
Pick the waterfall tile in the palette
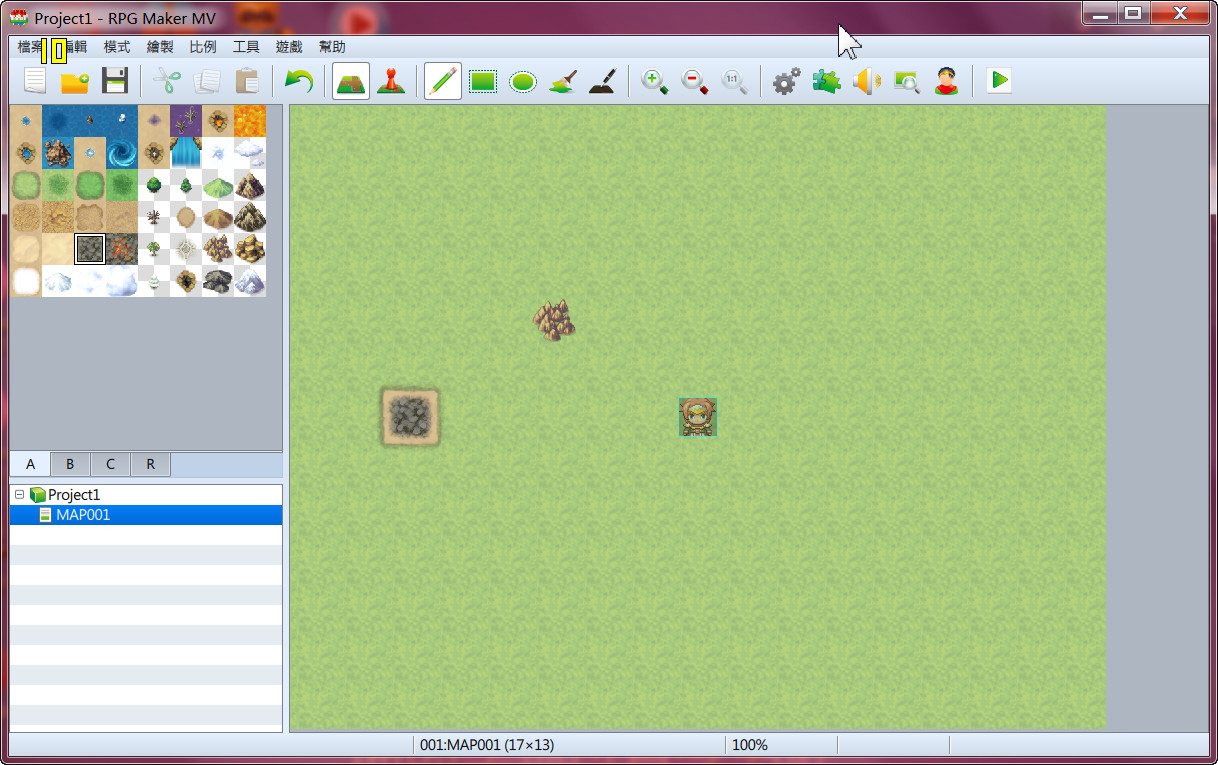click(x=186, y=153)
